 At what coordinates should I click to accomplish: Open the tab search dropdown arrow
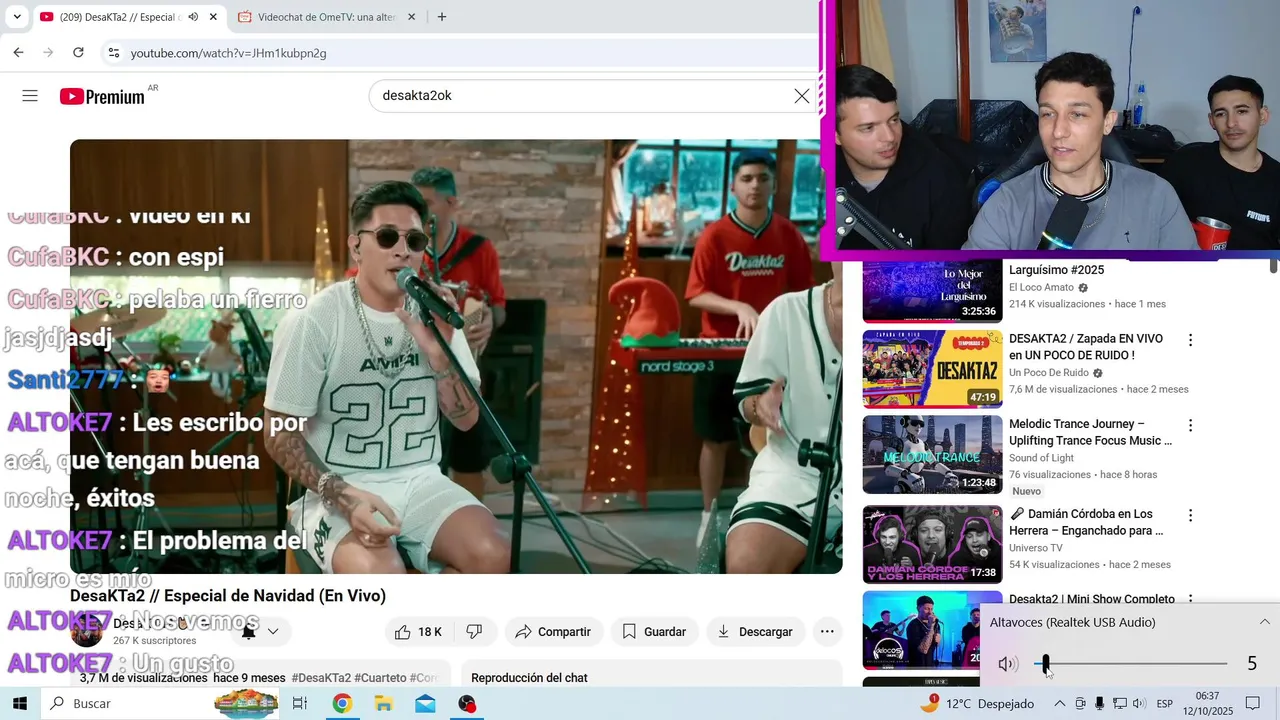(x=17, y=17)
